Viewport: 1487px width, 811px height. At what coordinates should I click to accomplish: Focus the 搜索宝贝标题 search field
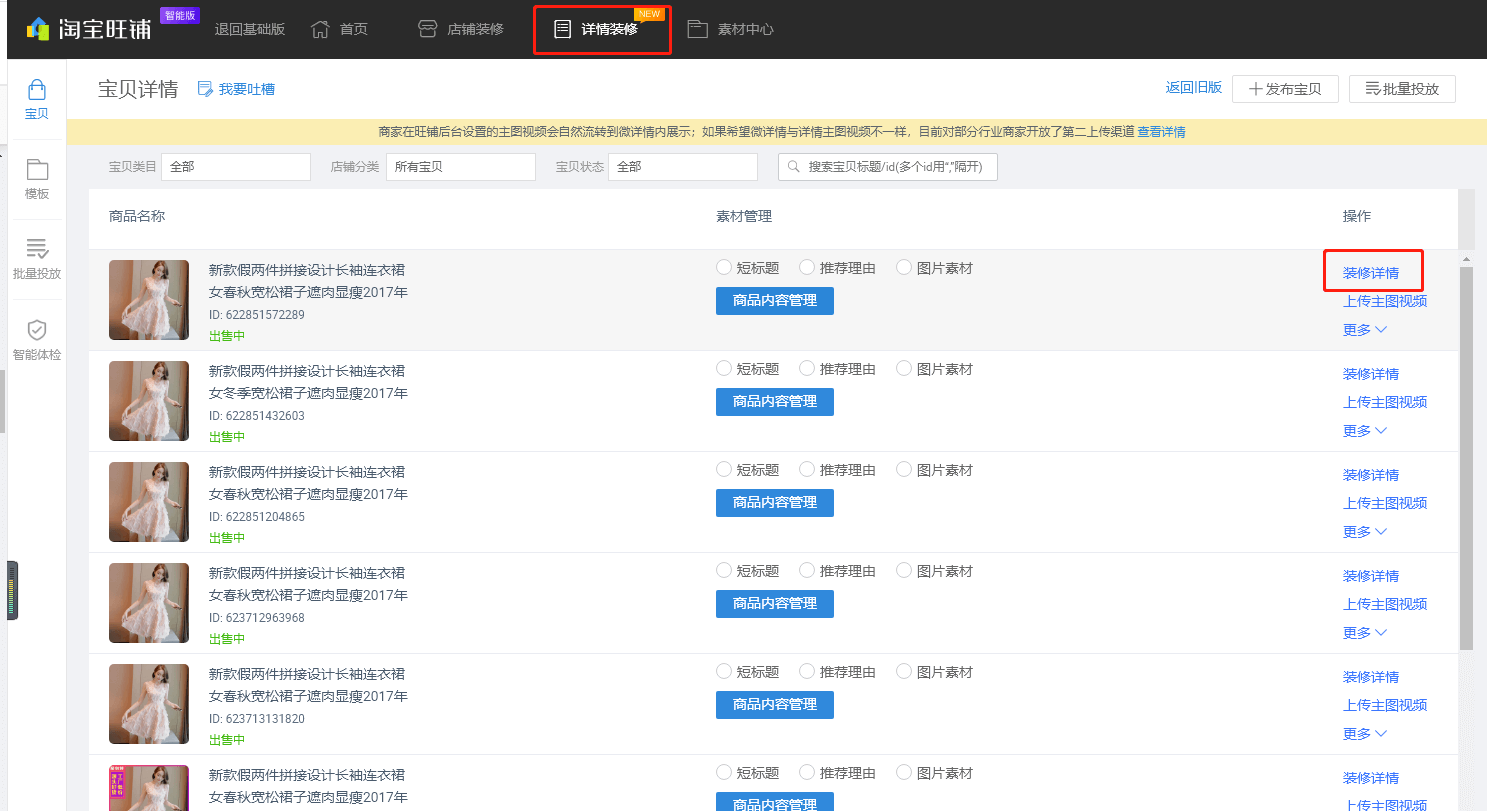click(888, 167)
